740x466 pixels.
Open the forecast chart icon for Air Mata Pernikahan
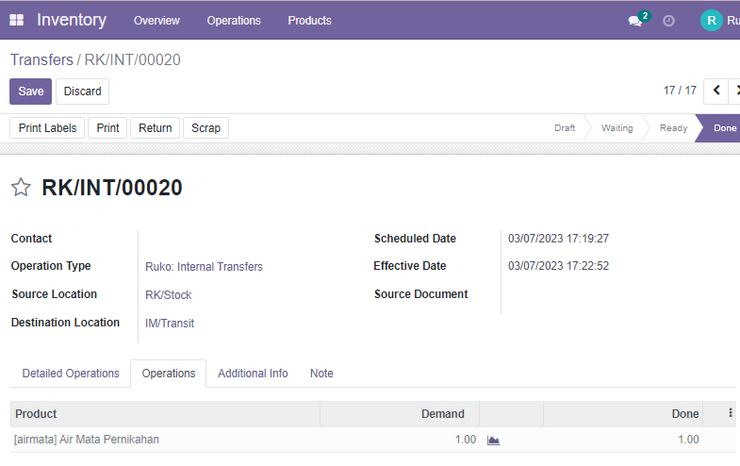(493, 440)
